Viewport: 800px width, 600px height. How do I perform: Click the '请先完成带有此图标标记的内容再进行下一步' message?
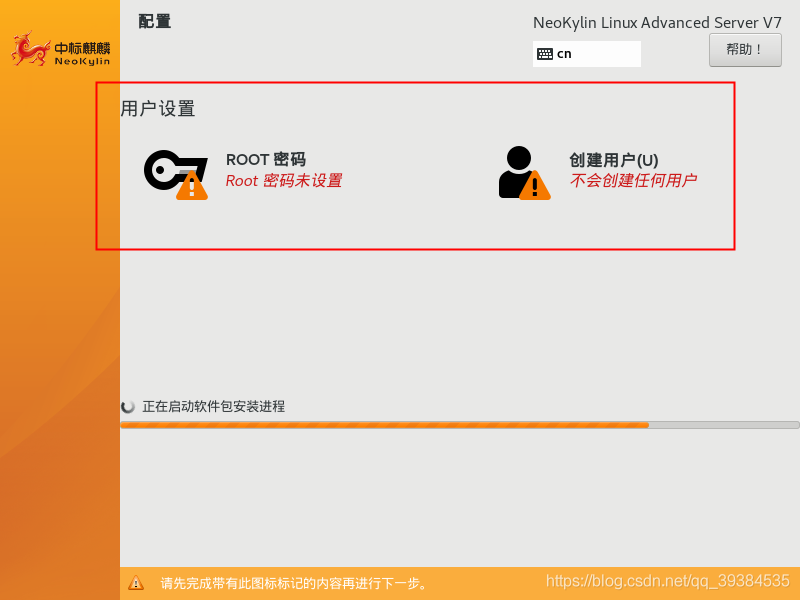click(294, 583)
